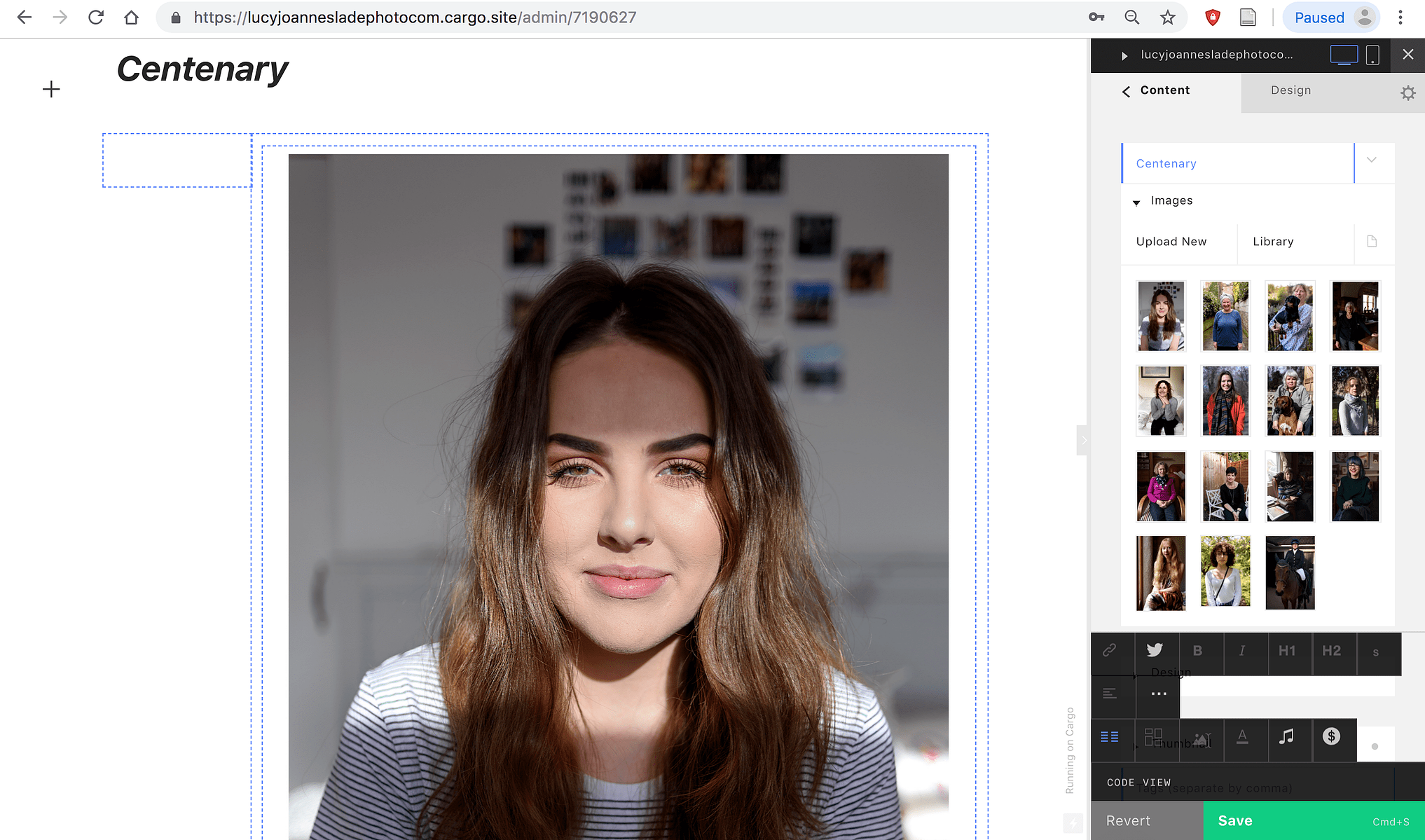
Task: Reload the browser page
Action: tap(96, 18)
